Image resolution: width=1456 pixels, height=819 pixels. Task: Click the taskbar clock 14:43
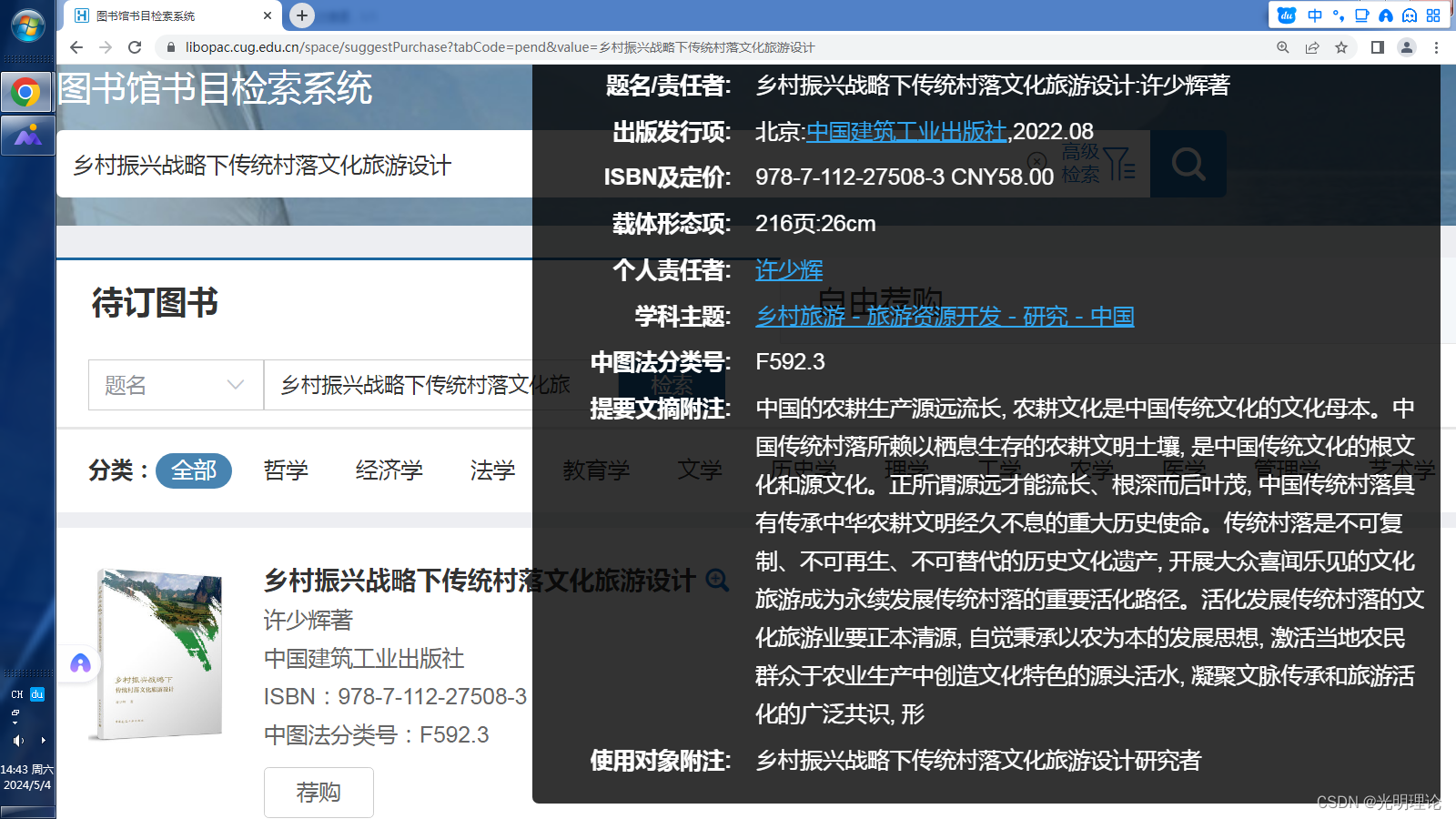click(27, 777)
